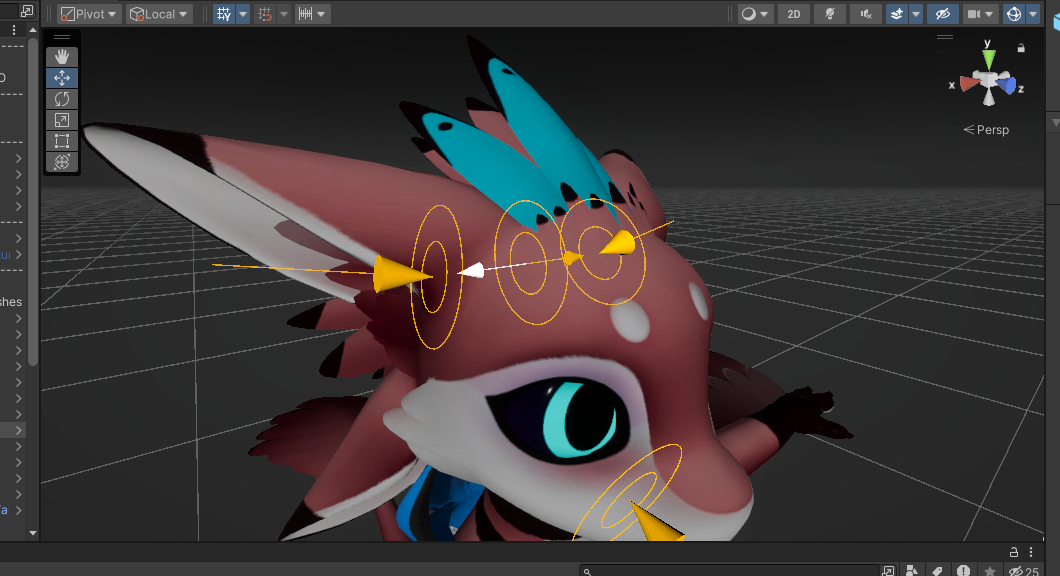
Task: Select the Rect transform tool
Action: coord(62,140)
